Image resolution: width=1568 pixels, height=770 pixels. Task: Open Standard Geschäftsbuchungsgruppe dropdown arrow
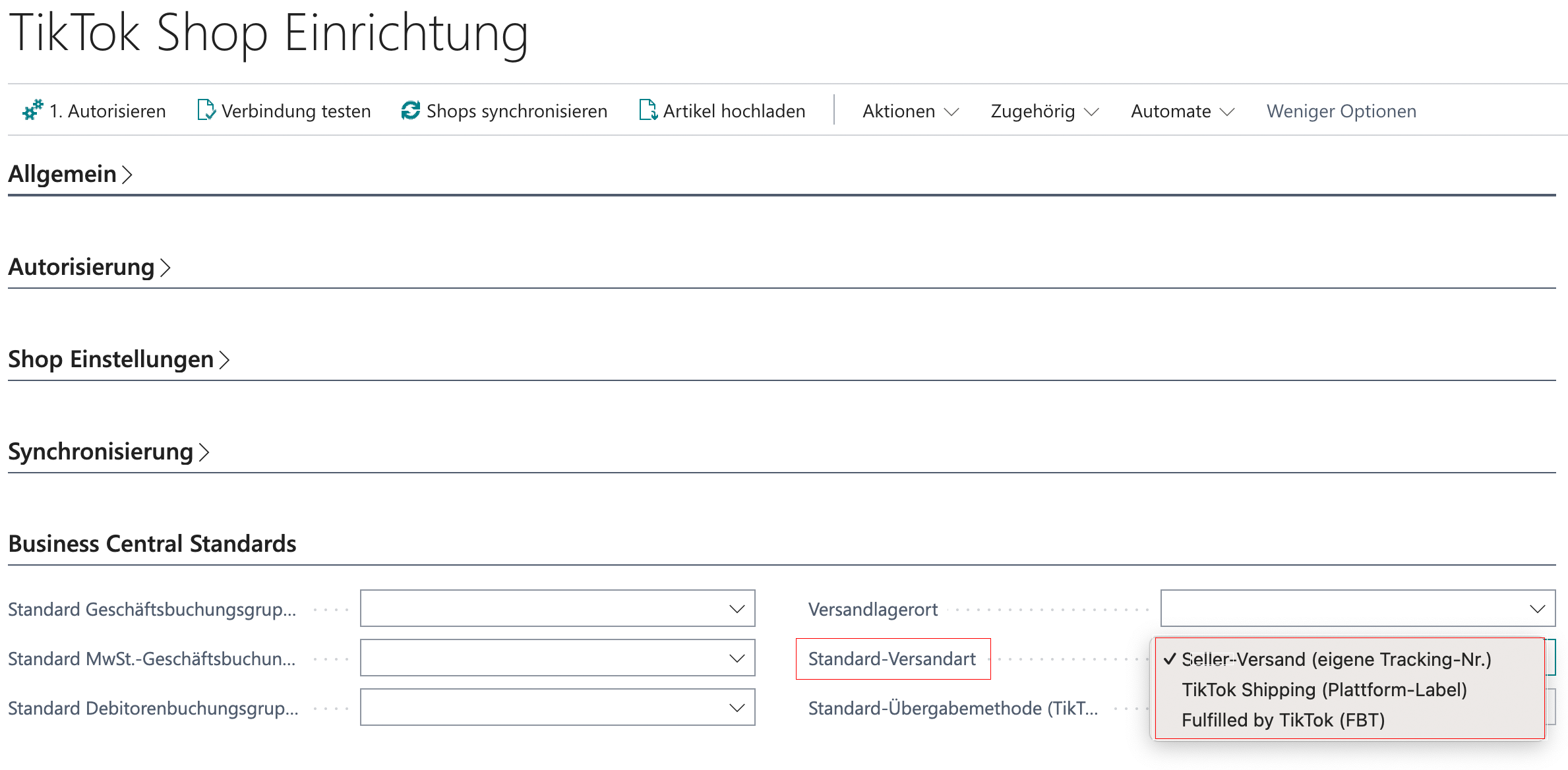tap(737, 608)
